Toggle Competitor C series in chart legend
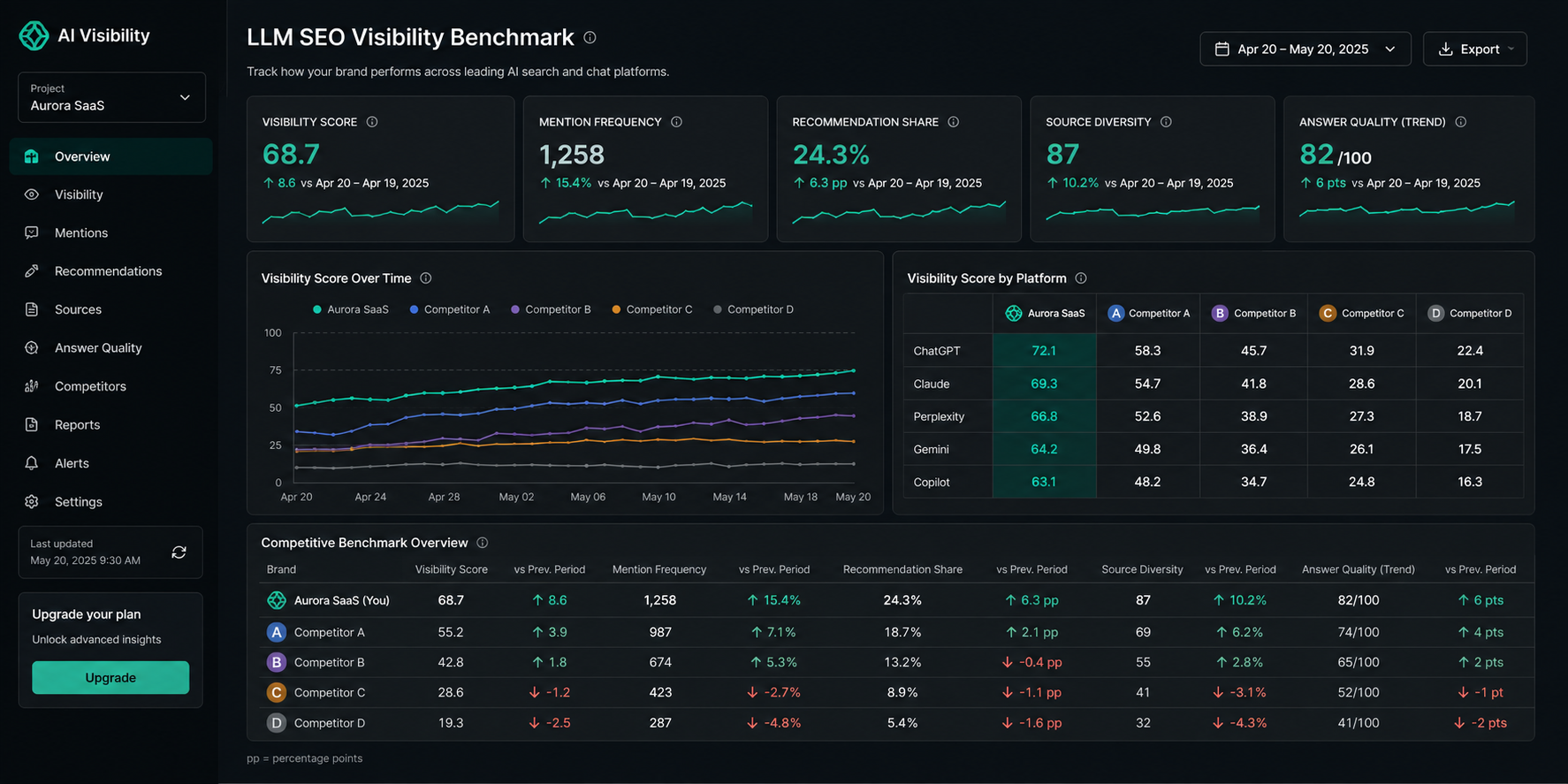This screenshot has height=784, width=1568. coord(652,309)
